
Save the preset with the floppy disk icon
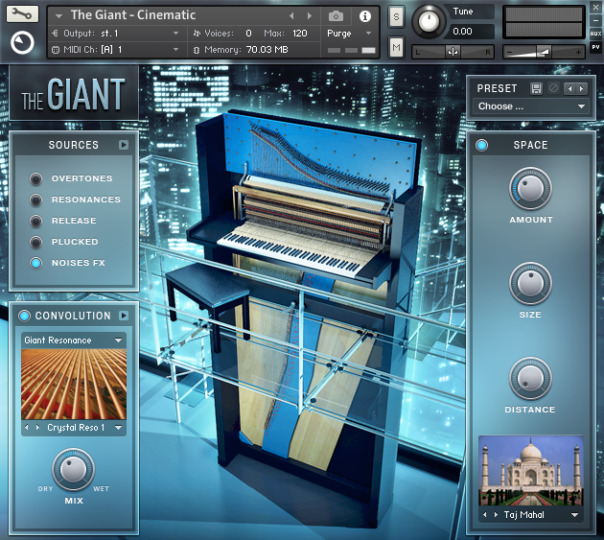536,89
